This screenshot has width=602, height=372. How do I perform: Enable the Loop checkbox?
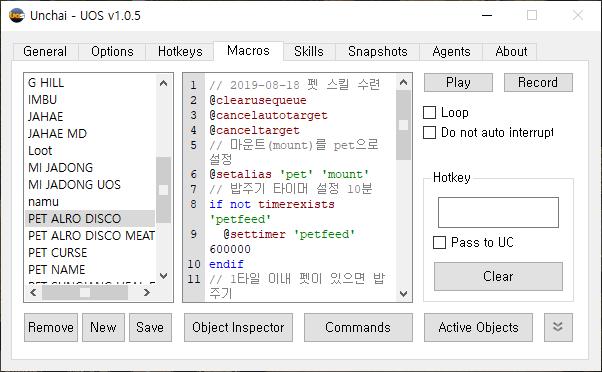click(x=429, y=112)
